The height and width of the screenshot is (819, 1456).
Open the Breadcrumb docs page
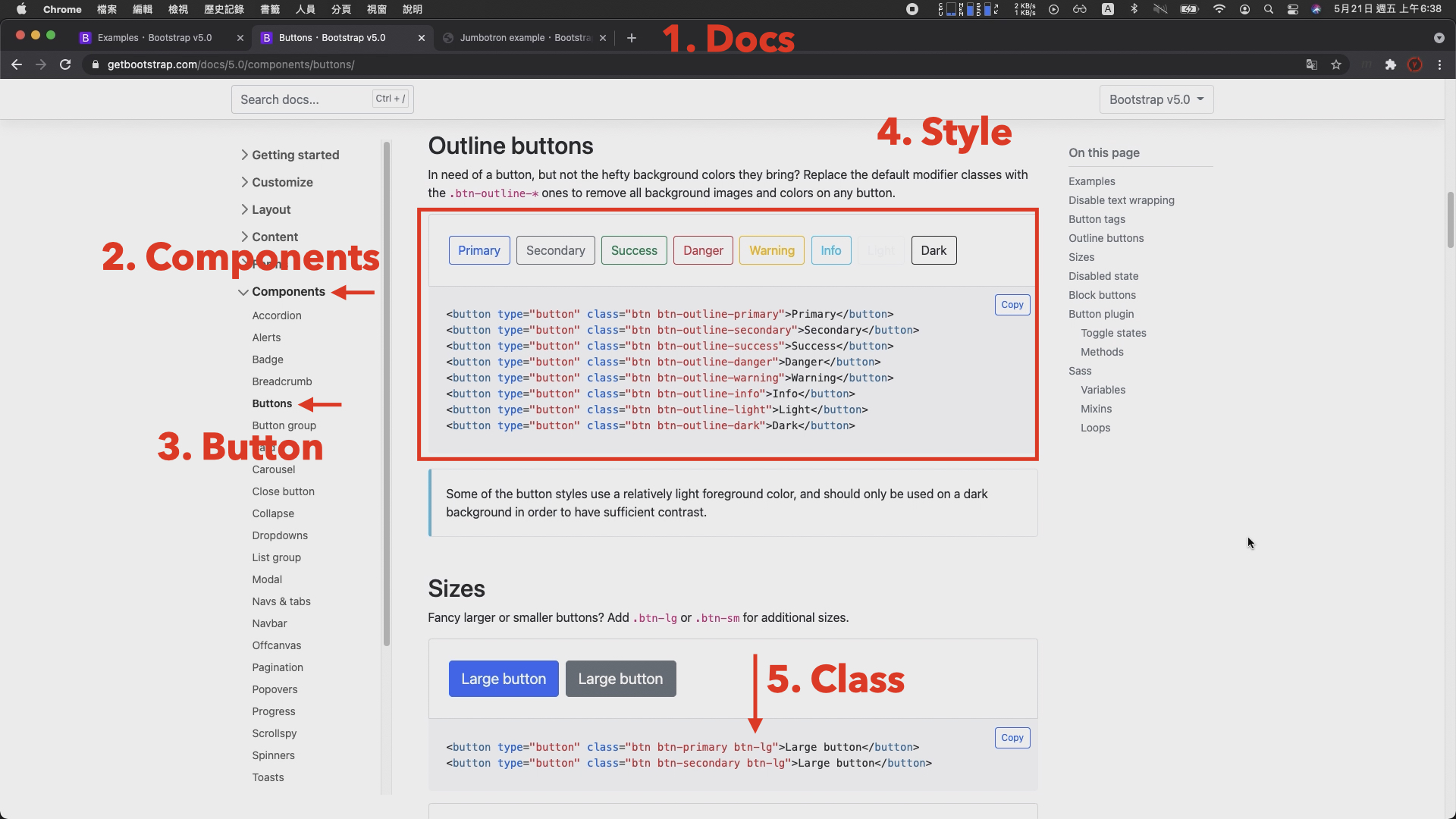(x=282, y=381)
